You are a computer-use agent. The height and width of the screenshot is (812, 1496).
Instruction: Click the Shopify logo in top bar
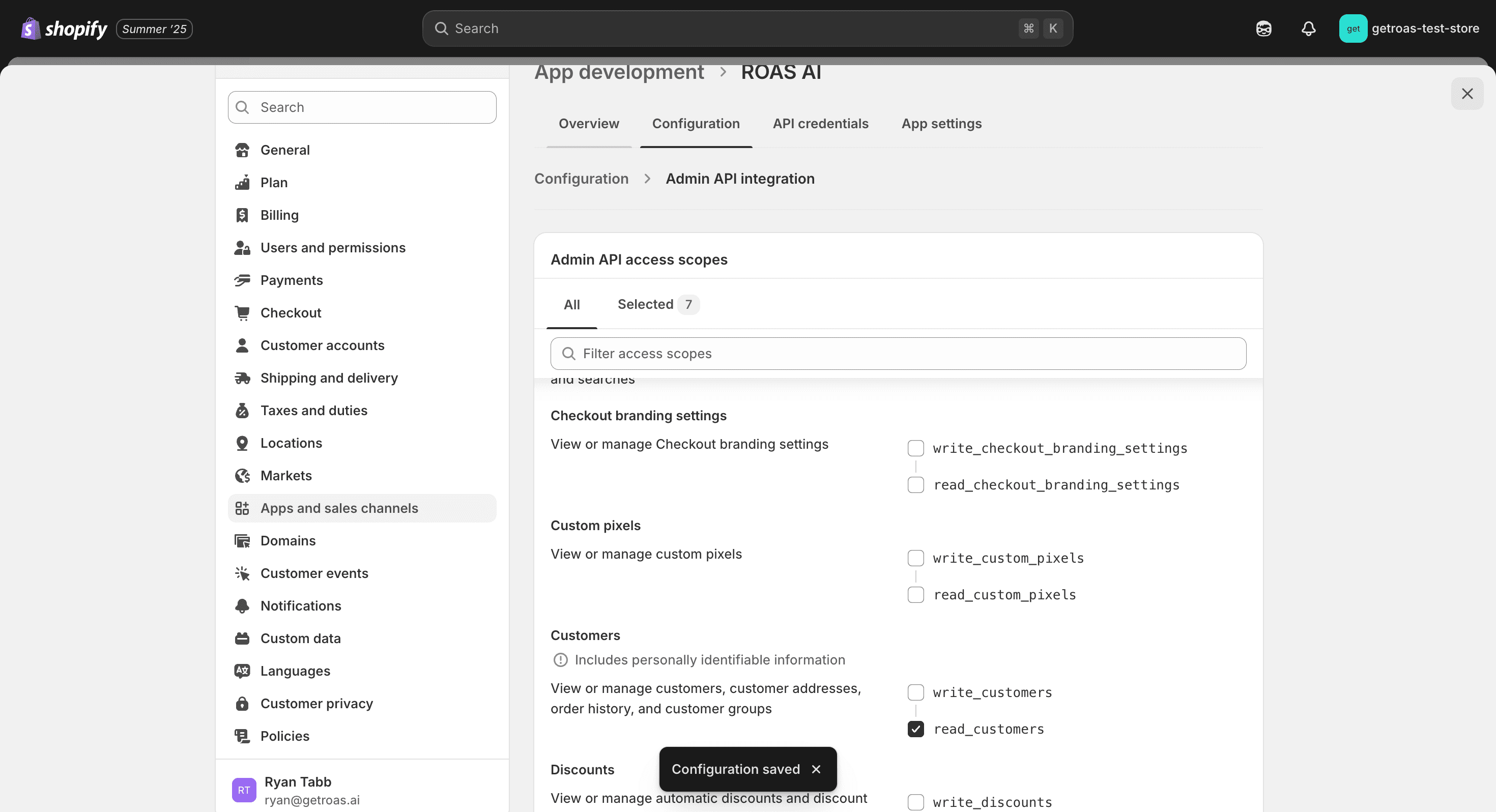click(64, 28)
